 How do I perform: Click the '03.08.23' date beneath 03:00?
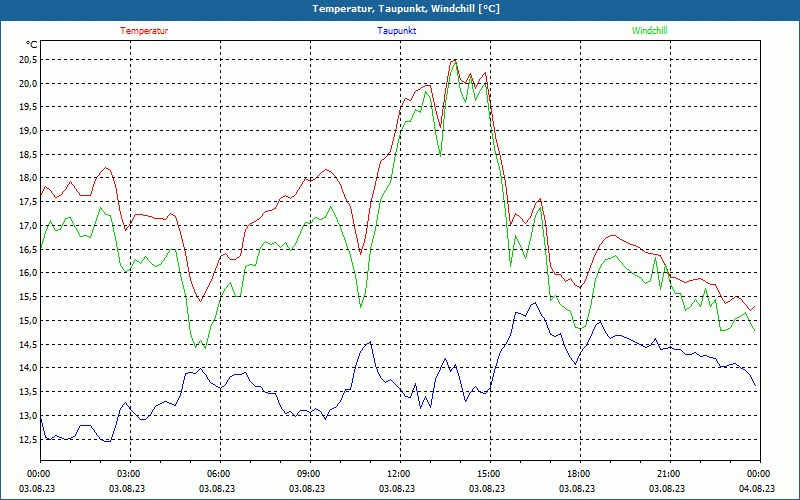click(127, 488)
